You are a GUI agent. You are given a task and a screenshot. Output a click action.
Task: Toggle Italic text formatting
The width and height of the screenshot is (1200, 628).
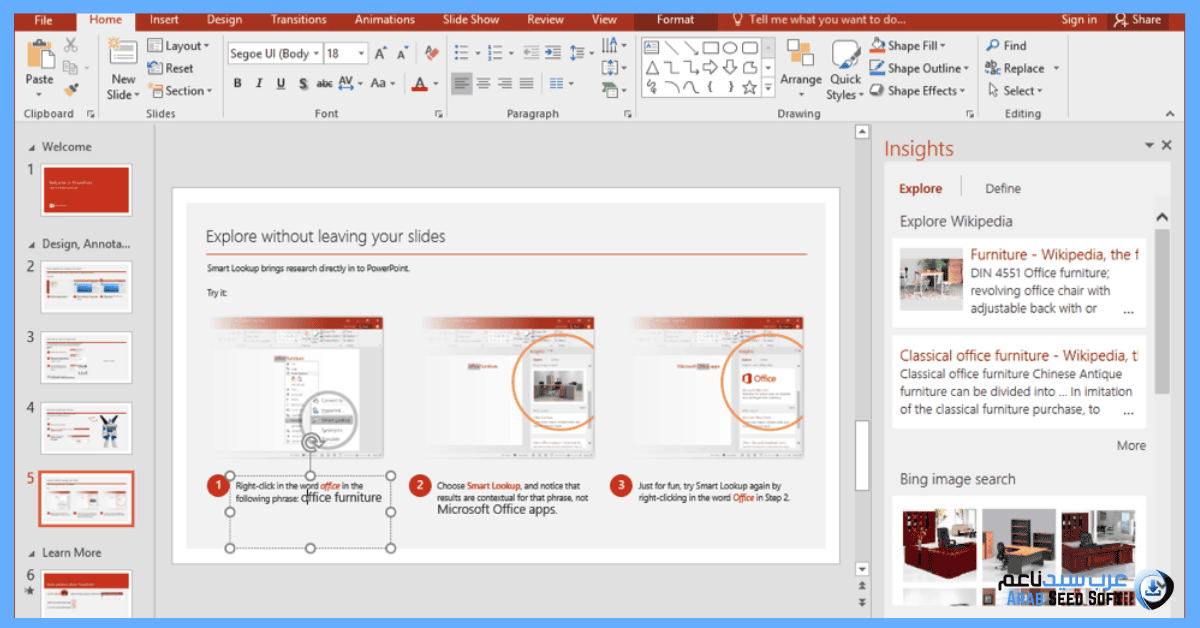tap(258, 84)
